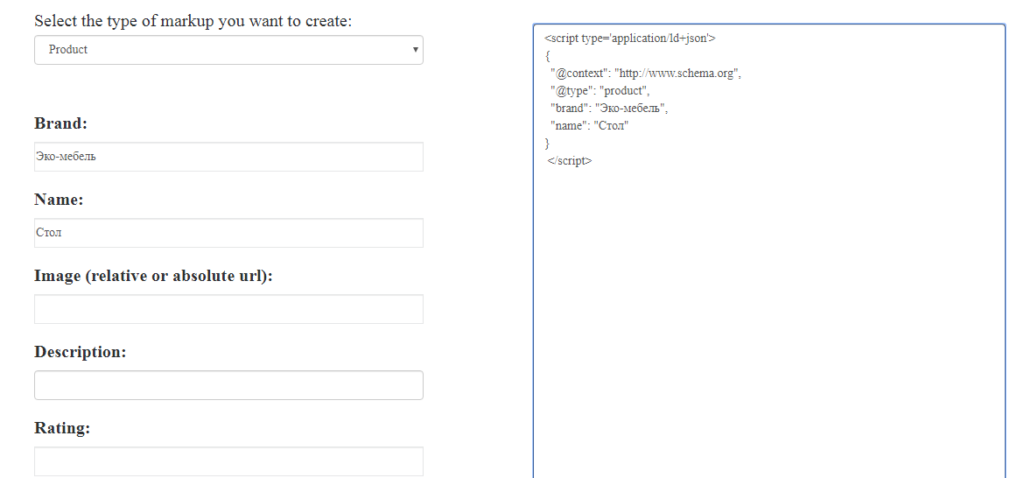Click 'Select the type of markup' heading
This screenshot has height=478, width=1024.
tap(193, 21)
